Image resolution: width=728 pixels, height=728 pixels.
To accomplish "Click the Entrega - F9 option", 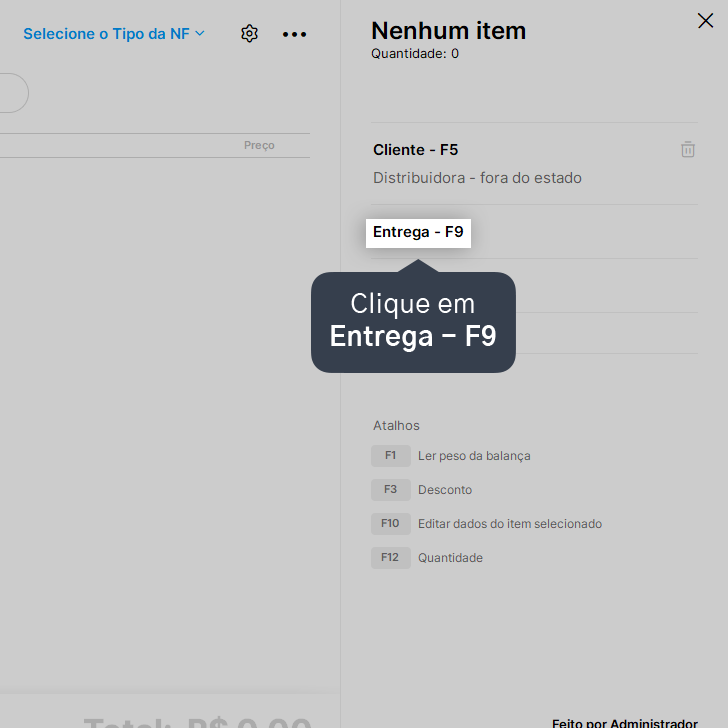I will (x=418, y=232).
